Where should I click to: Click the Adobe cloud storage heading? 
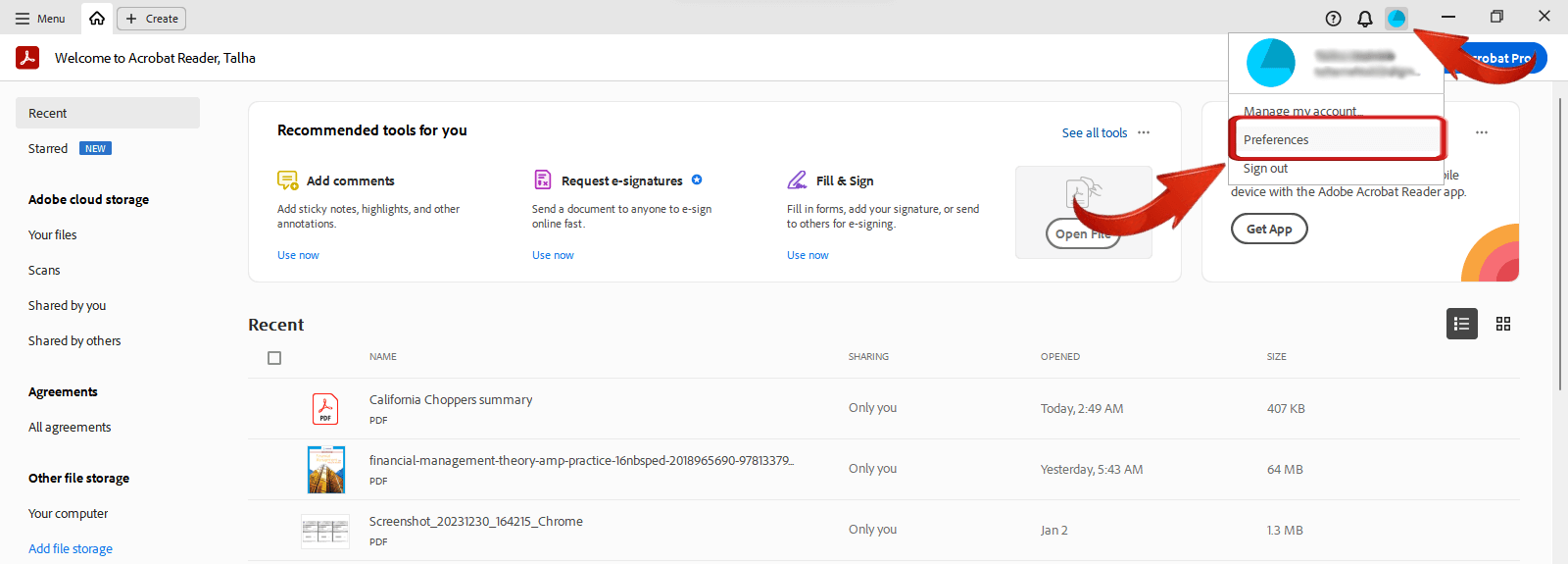(88, 199)
